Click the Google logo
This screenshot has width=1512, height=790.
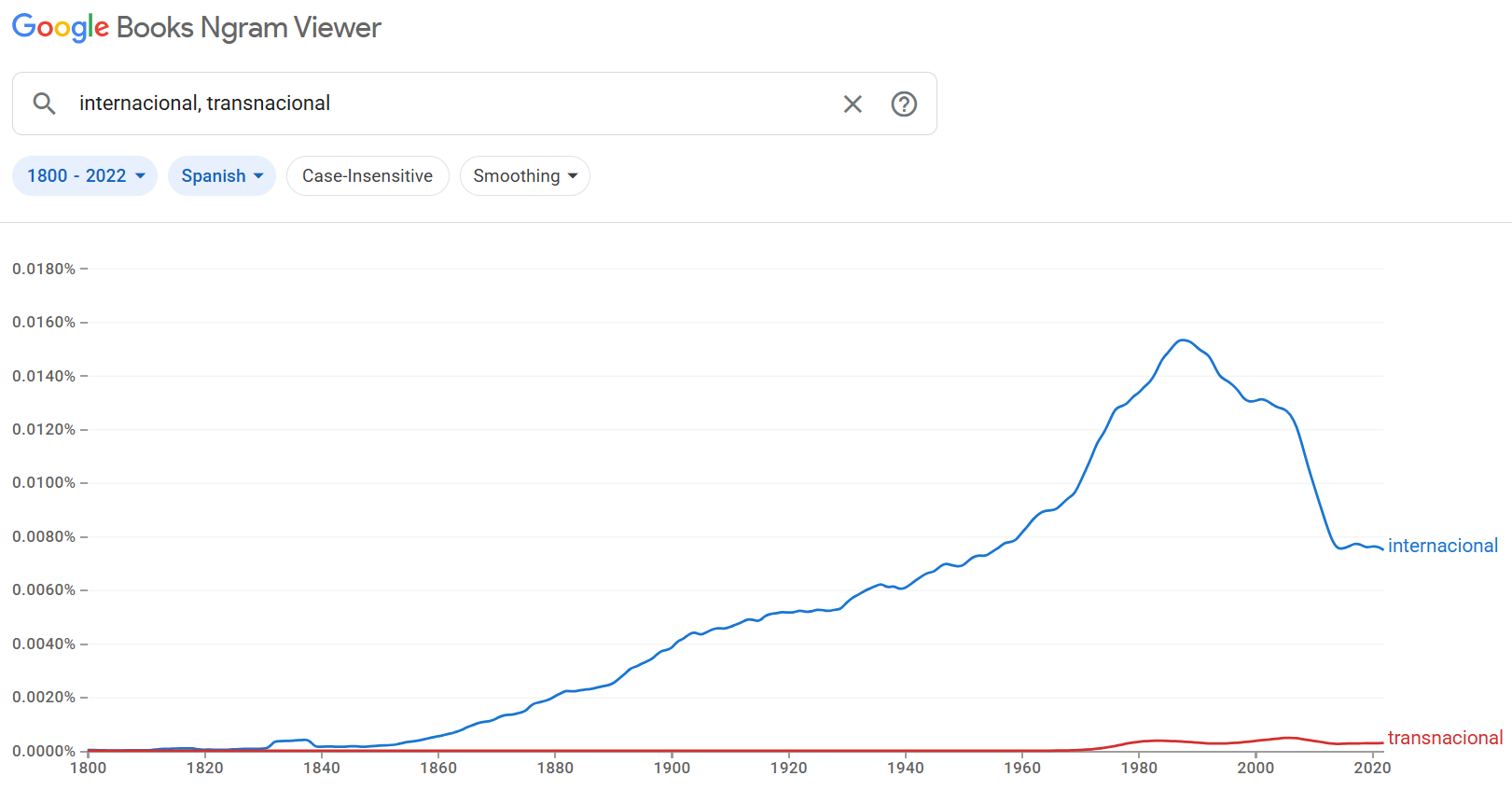(61, 28)
